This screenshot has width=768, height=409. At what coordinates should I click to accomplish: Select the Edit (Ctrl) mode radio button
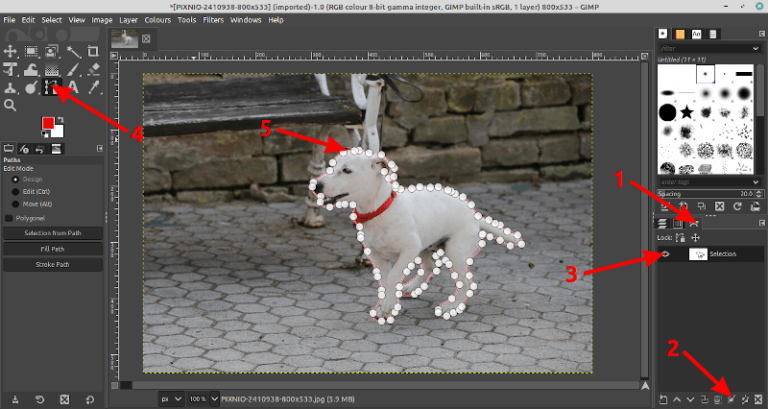(14, 190)
